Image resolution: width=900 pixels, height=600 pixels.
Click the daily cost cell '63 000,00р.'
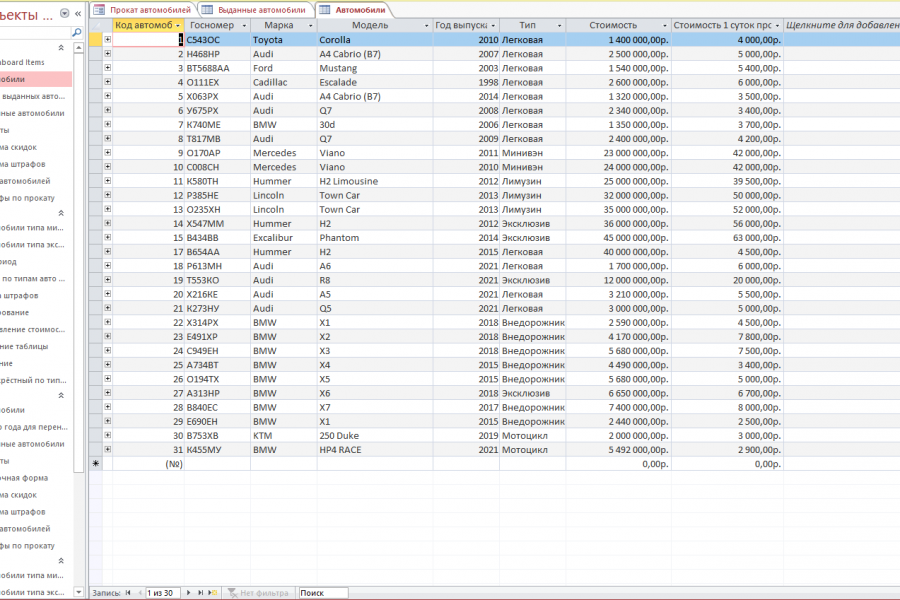point(727,238)
